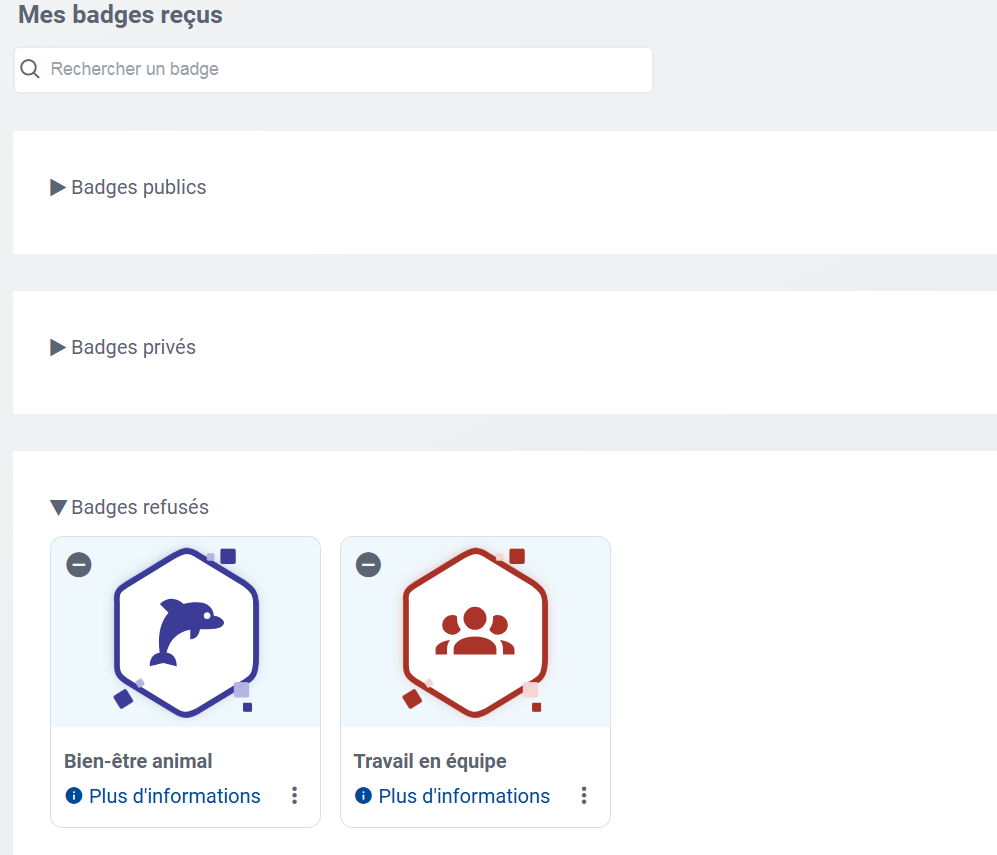997x855 pixels.
Task: Click the minus status icon on Travail en équipe badge
Action: pyautogui.click(x=368, y=564)
